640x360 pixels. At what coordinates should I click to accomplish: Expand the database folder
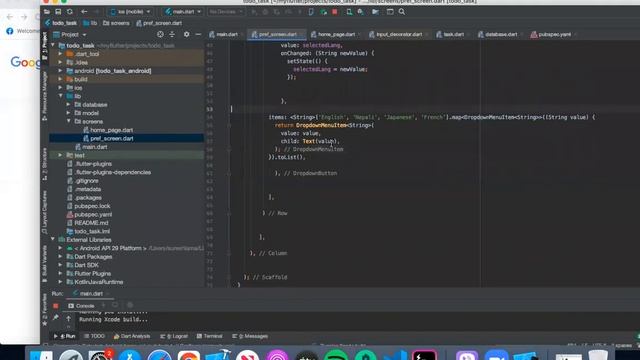click(x=69, y=104)
